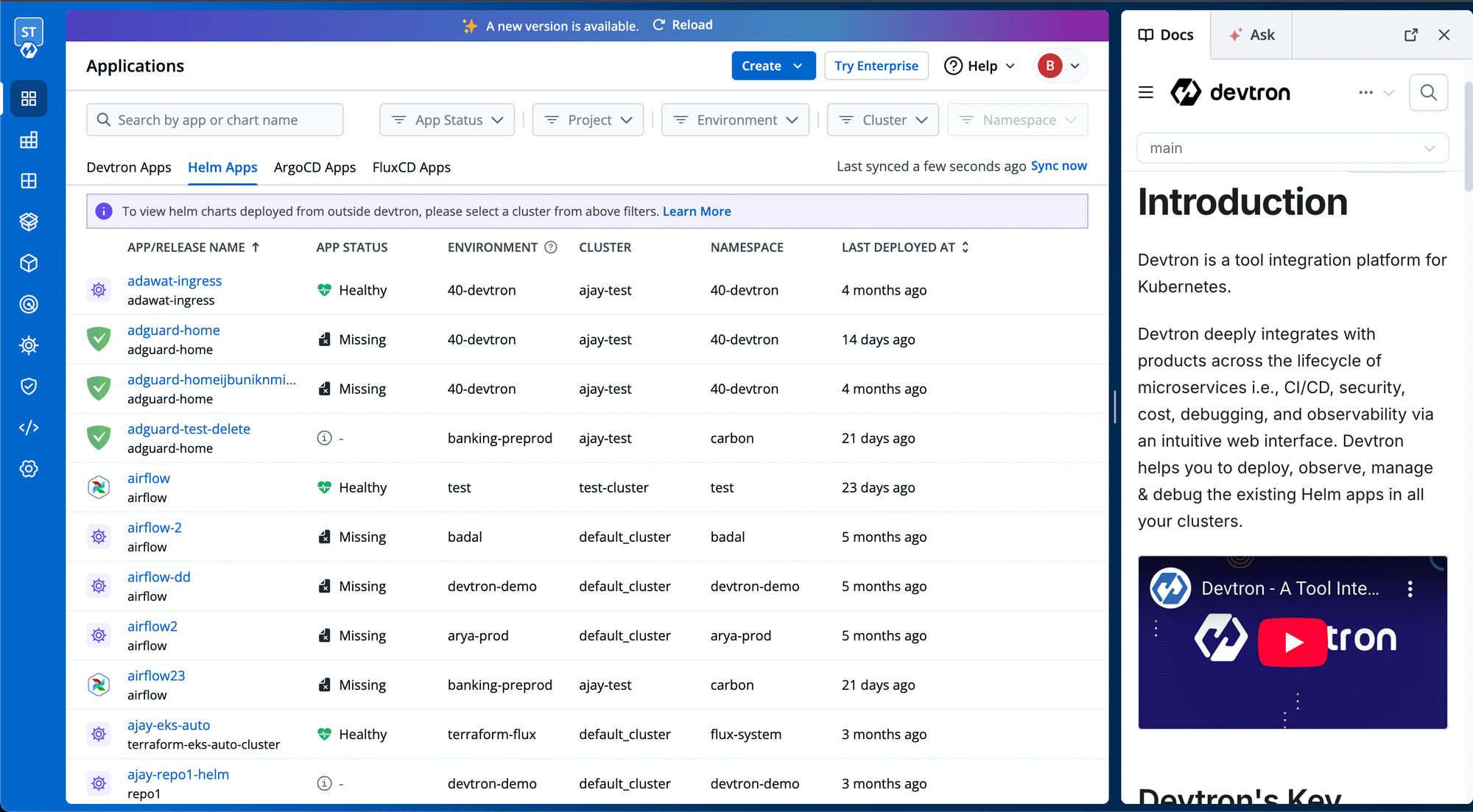Viewport: 1473px width, 812px height.
Task: Click the ST Devtron logo at top left
Action: click(x=29, y=38)
